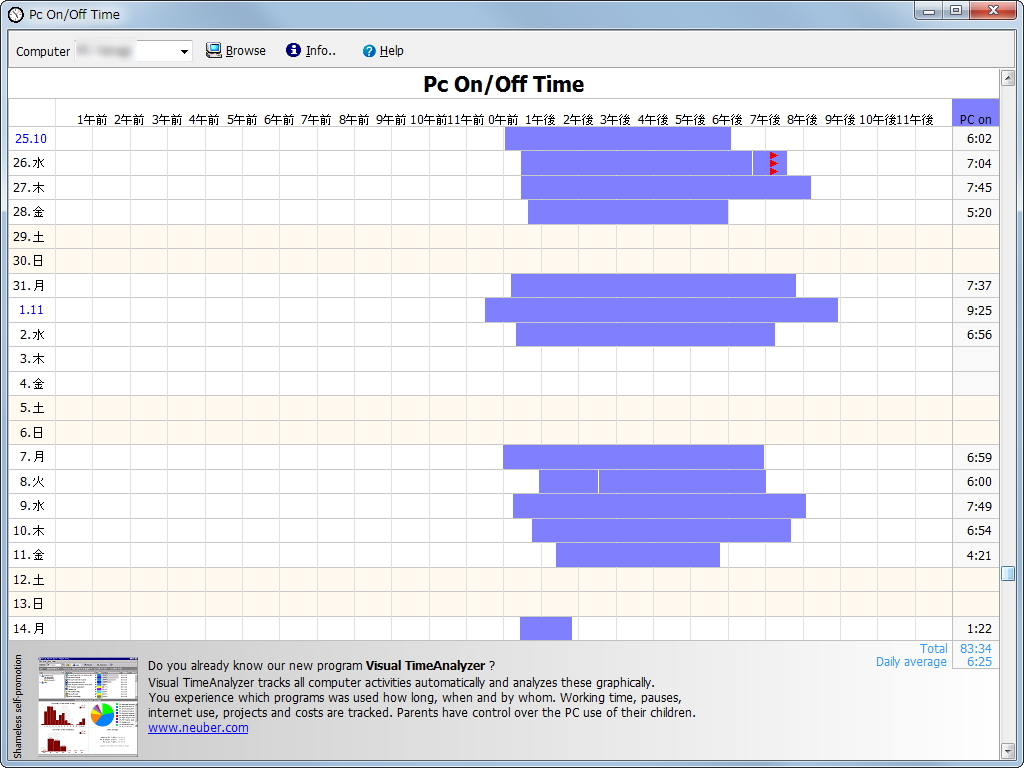Screen dimensions: 1024x768
Task: Click the 1午前 hour header
Action: tap(92, 120)
